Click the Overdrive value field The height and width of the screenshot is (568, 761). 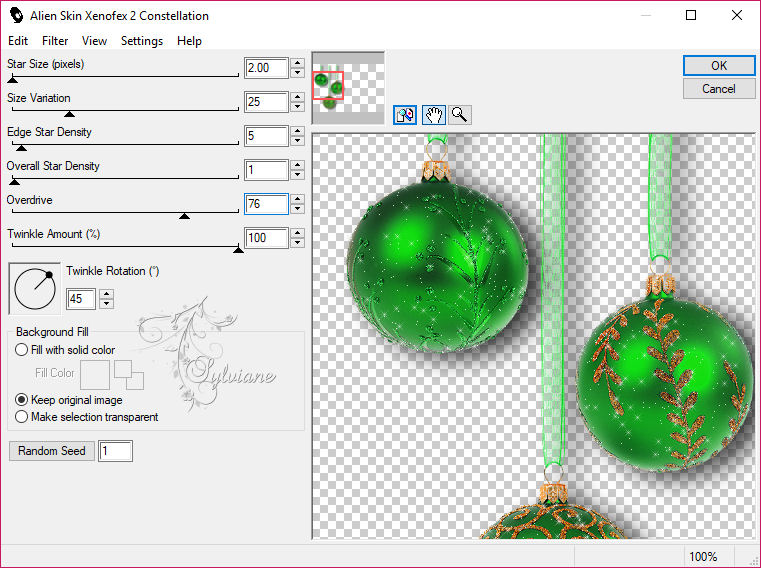coord(266,204)
